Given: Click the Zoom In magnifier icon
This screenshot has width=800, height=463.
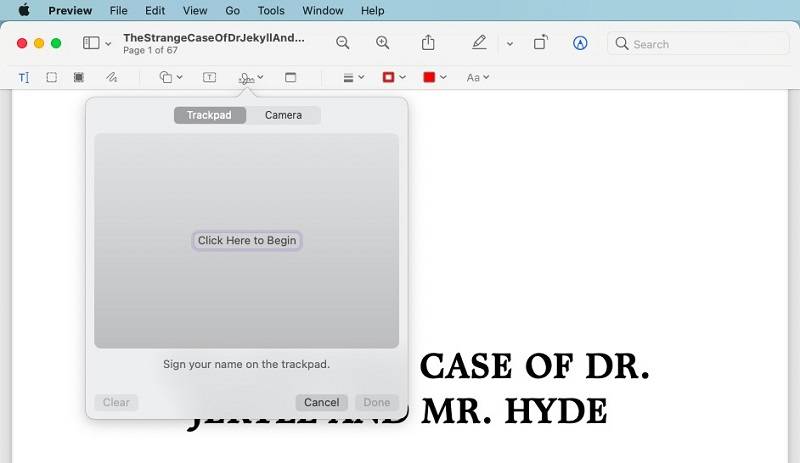Looking at the screenshot, I should [382, 43].
